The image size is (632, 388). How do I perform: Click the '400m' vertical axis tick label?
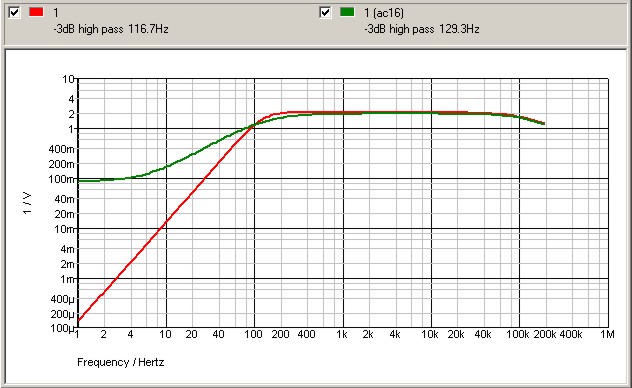tap(62, 149)
